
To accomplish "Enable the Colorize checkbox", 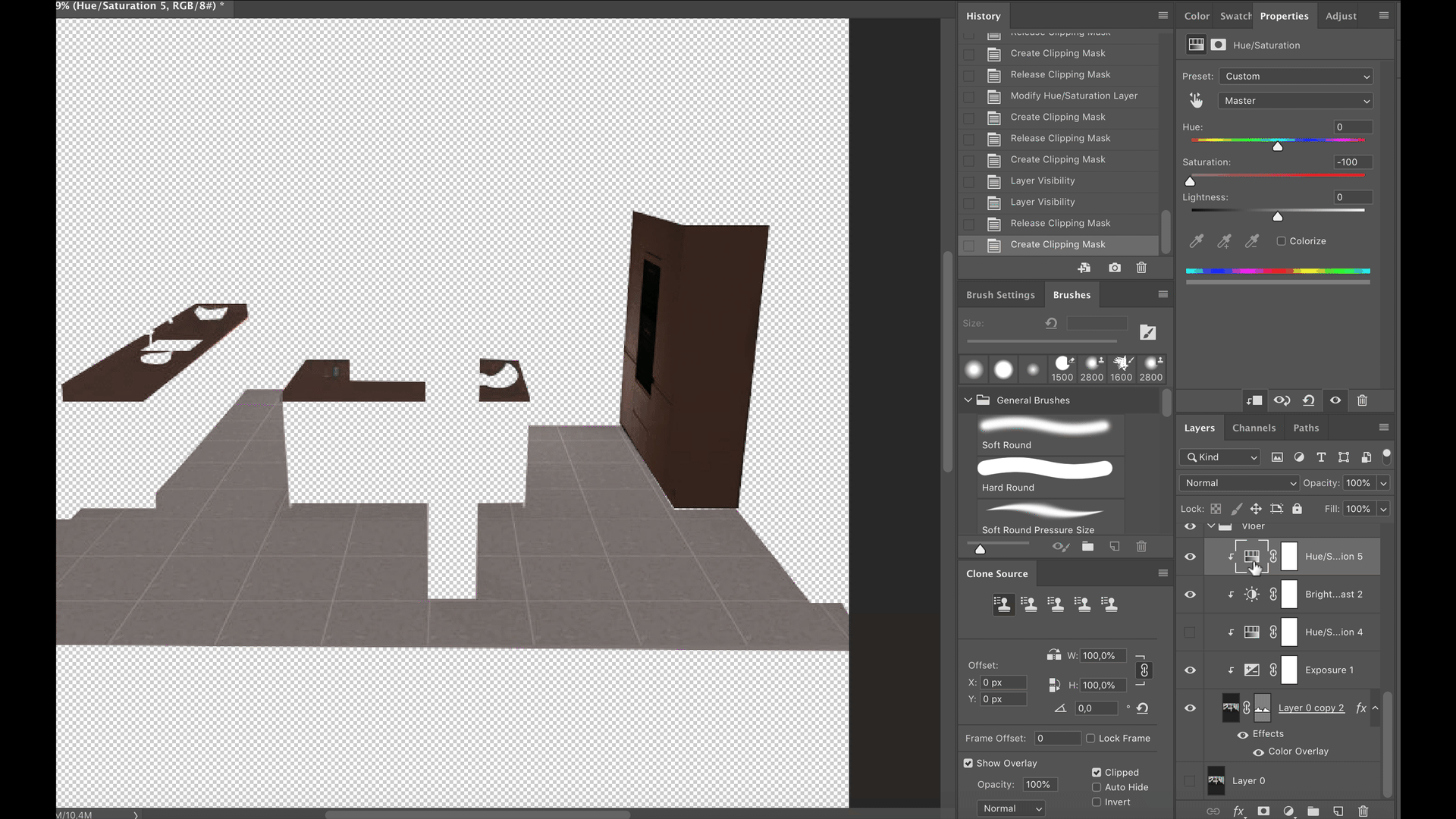I will click(x=1282, y=241).
